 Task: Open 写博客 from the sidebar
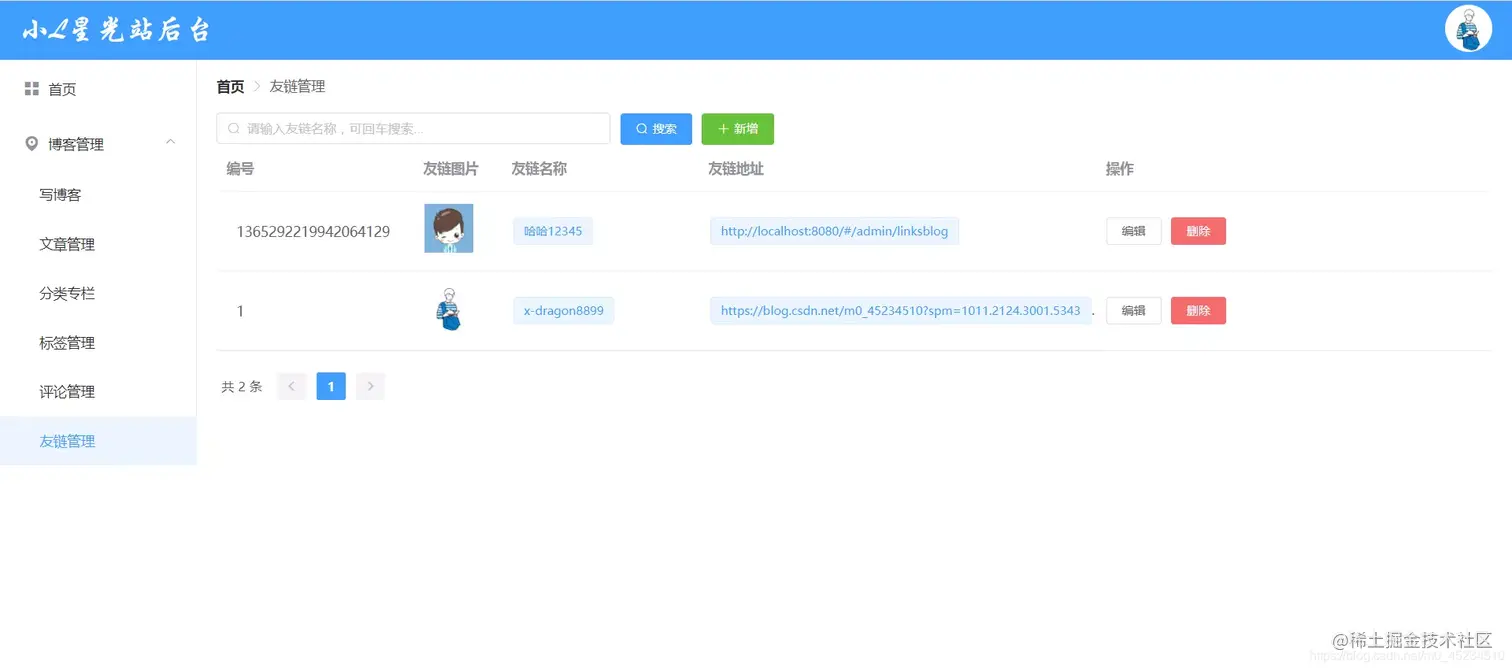tap(98, 195)
